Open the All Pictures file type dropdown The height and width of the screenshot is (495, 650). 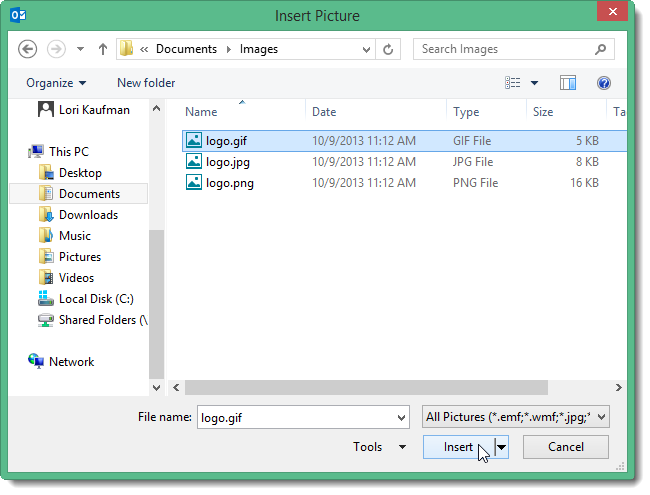516,417
